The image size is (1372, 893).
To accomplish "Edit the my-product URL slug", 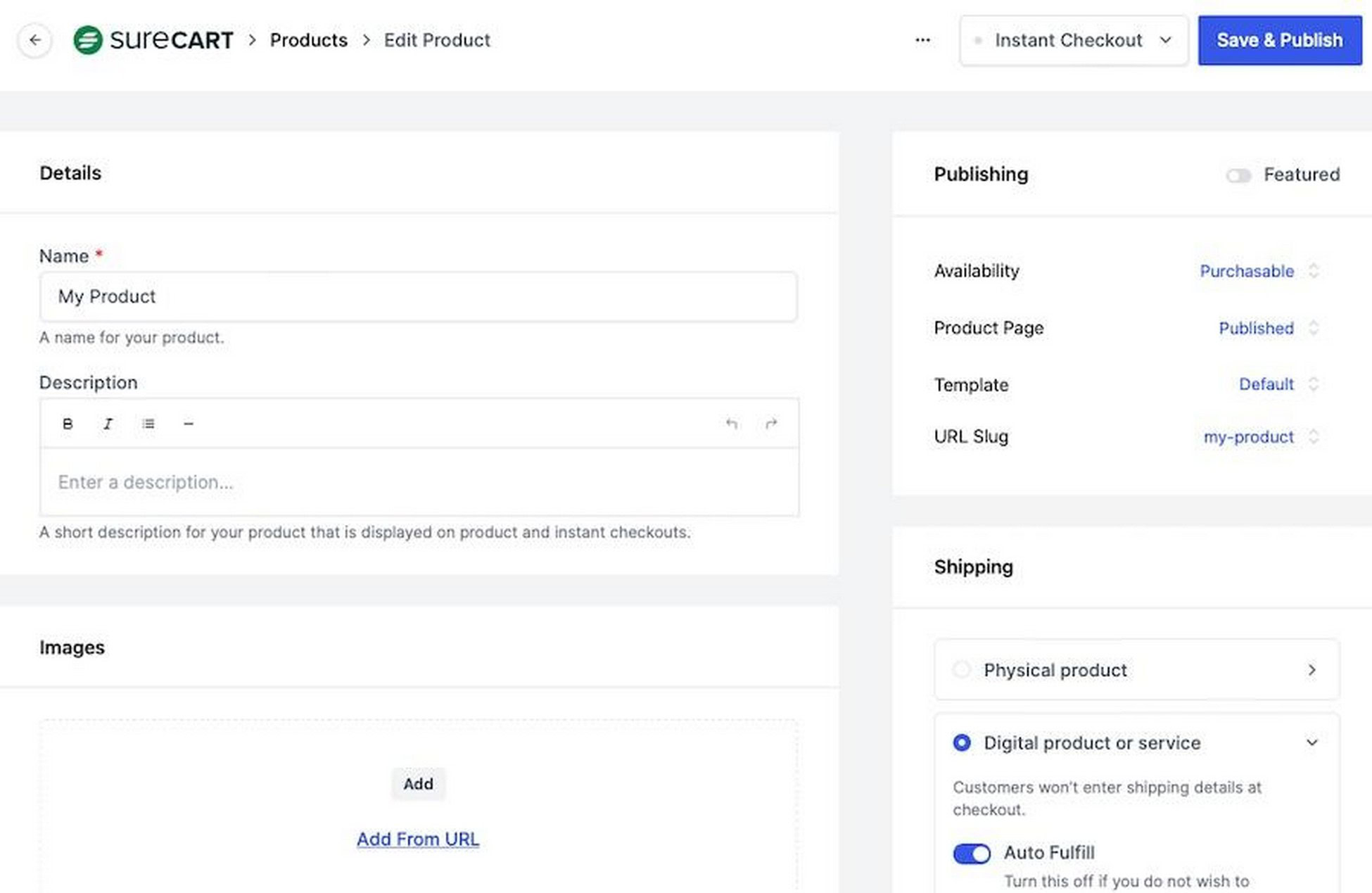I will (1261, 437).
